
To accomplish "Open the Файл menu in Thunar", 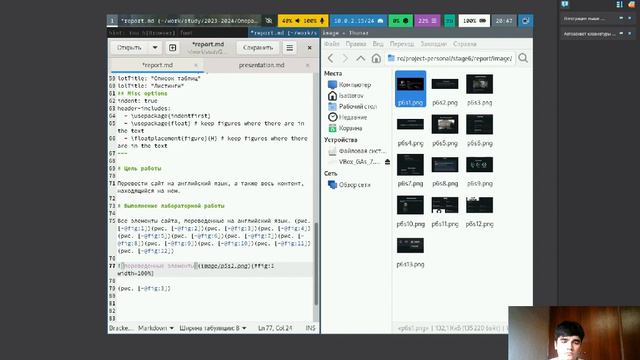I will 332,44.
